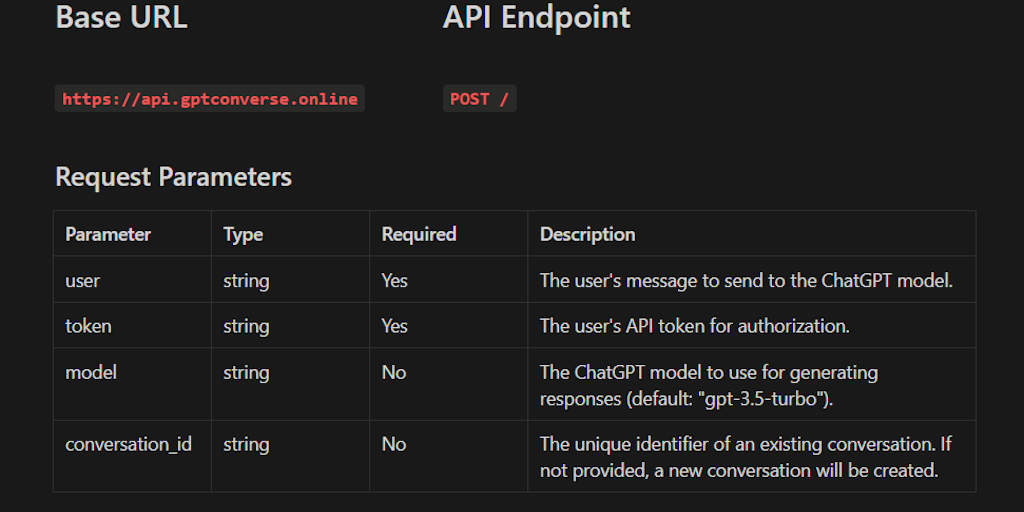Select the user parameter cell
Screen dimensions: 1024x512
click(x=83, y=281)
